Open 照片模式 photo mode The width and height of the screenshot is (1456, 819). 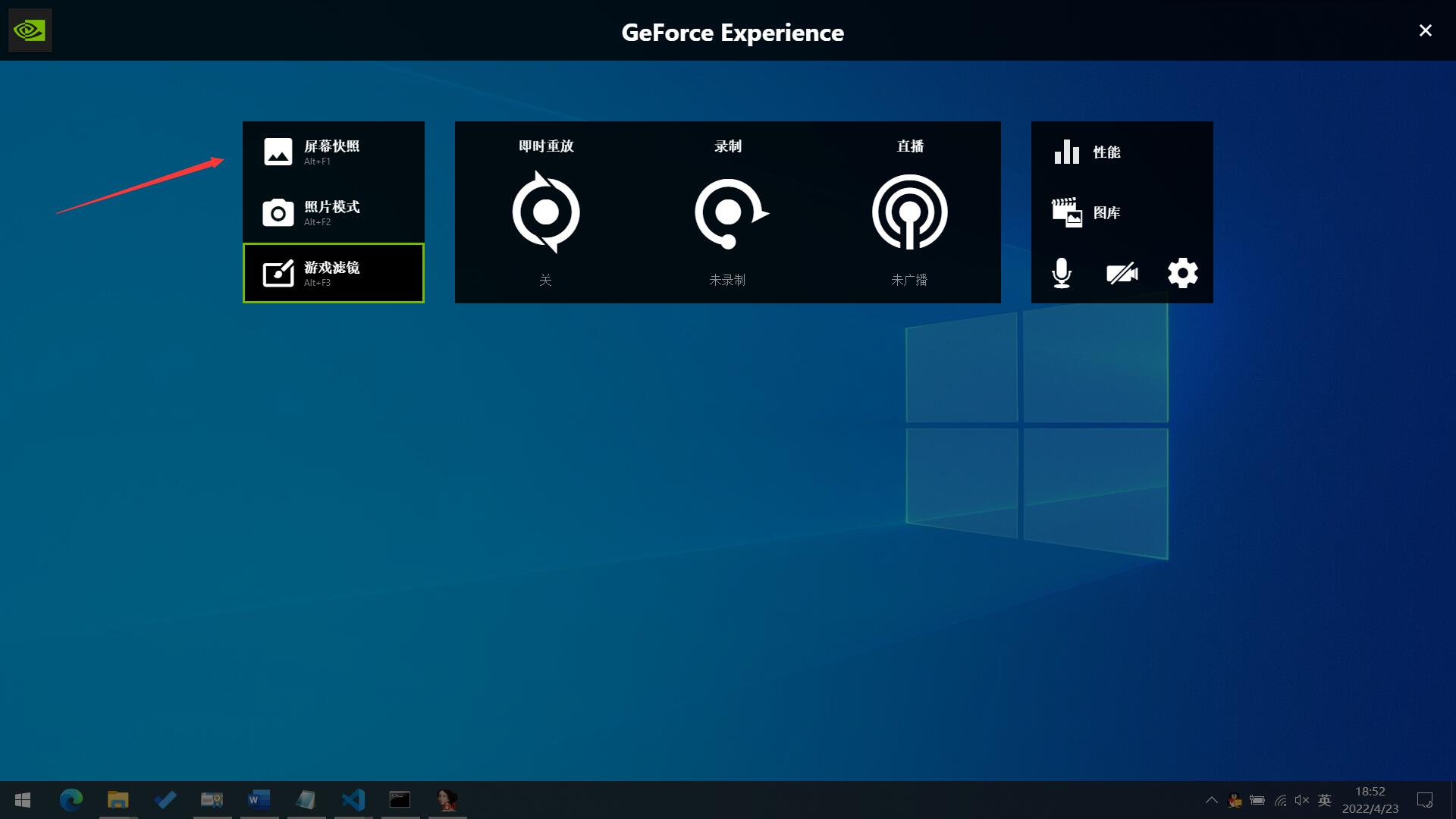334,212
